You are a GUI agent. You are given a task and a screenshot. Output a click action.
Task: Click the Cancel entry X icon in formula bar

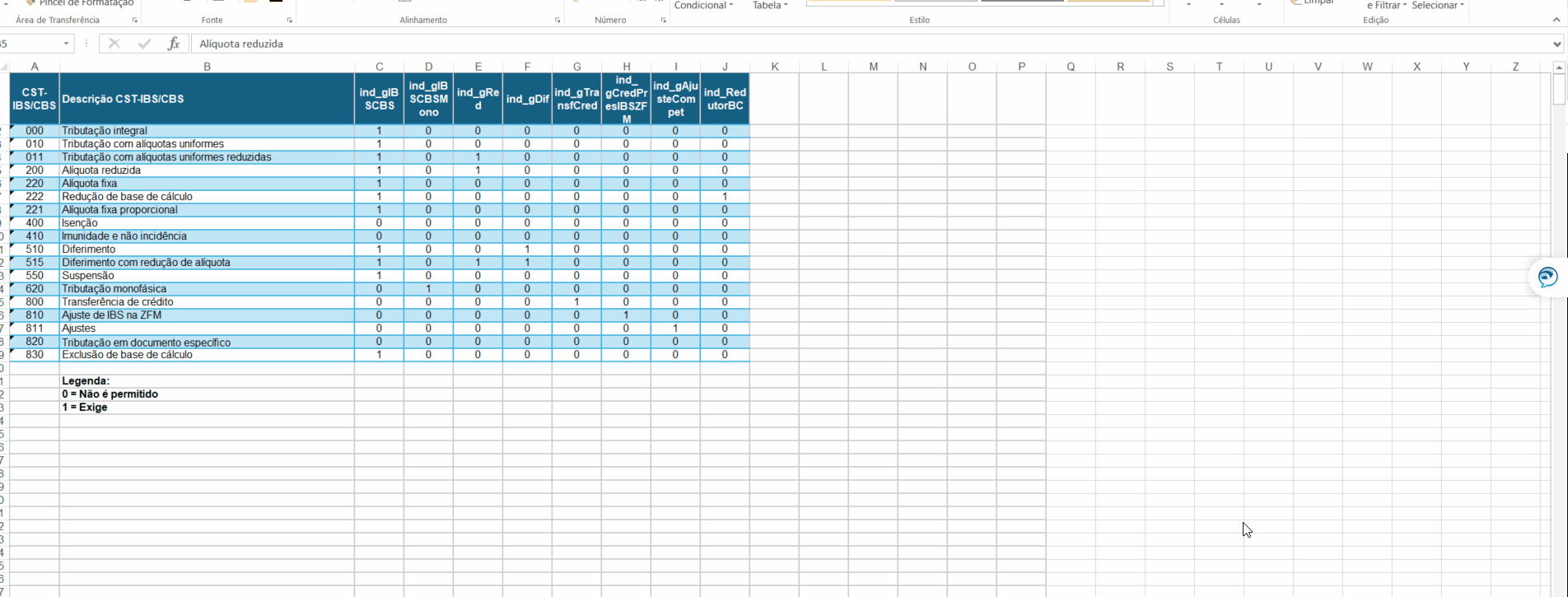(114, 44)
